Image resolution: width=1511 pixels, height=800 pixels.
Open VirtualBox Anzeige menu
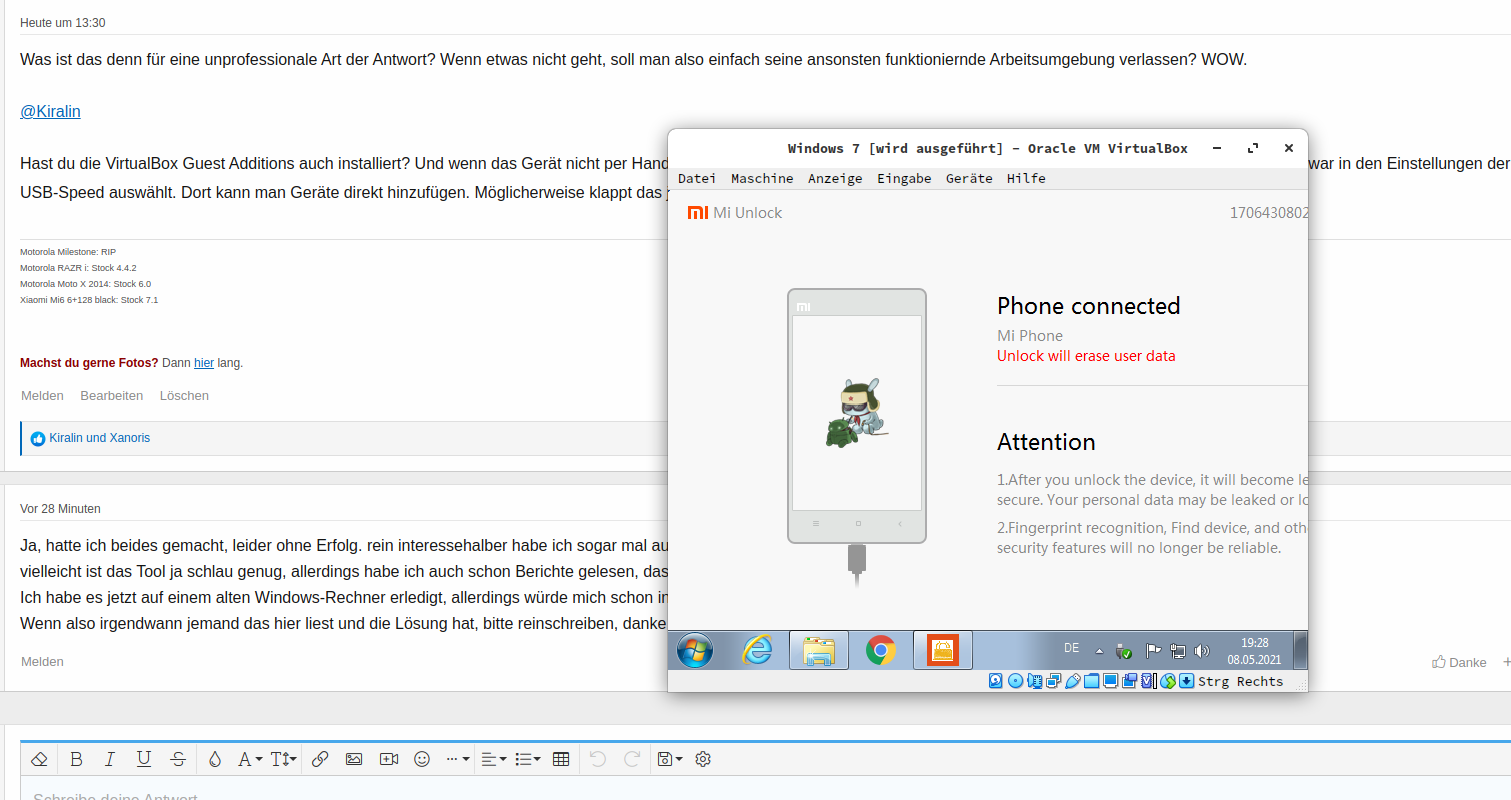point(835,178)
